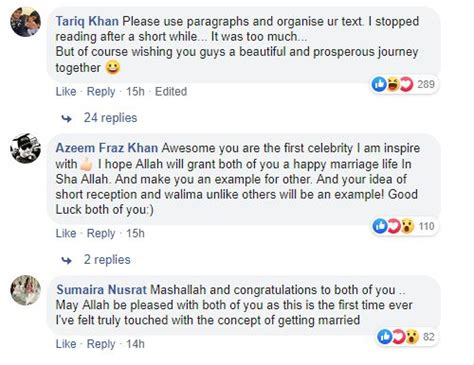Click the reply arrow icon beside 24 replies

(x=67, y=118)
